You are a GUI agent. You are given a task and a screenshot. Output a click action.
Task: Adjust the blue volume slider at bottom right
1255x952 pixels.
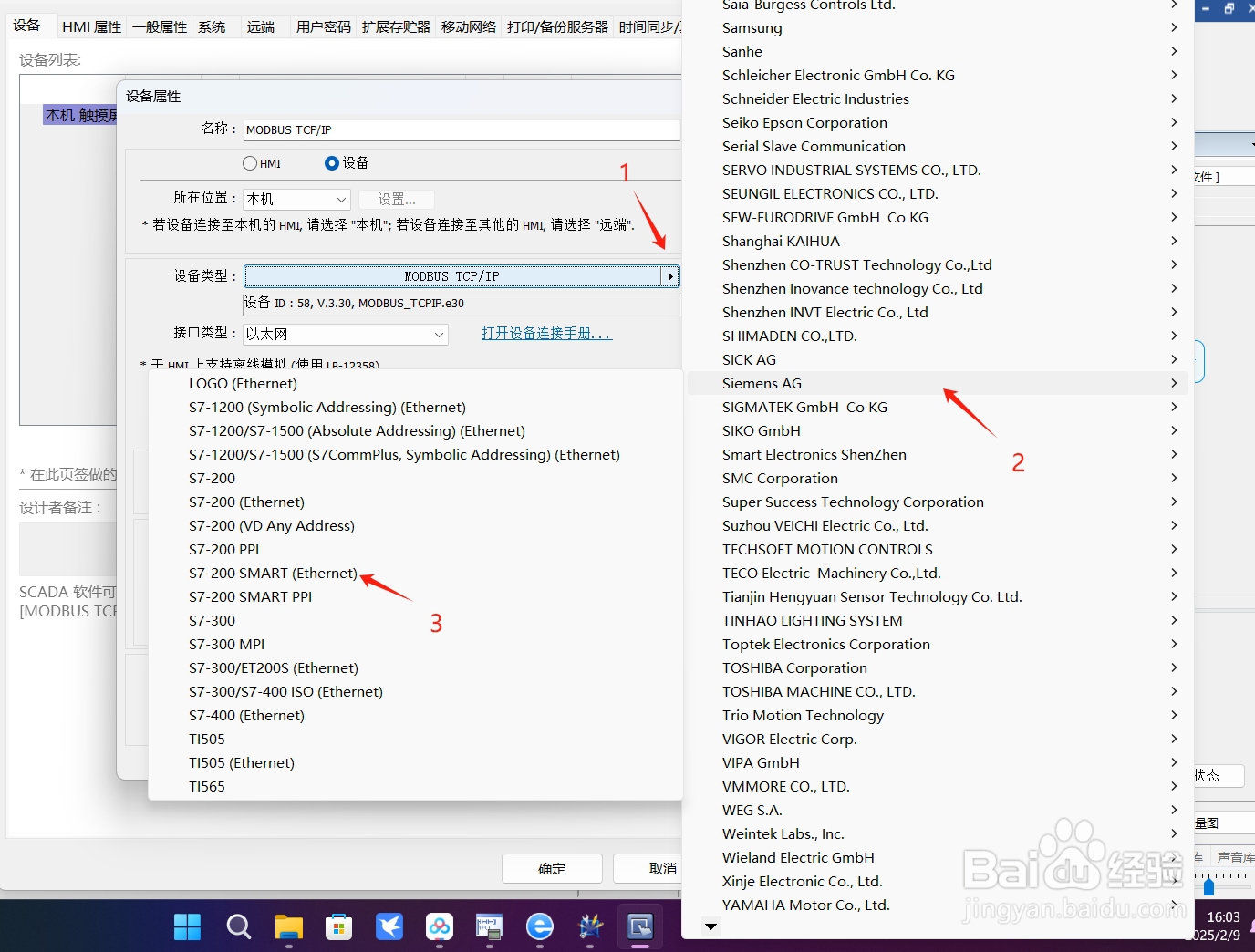1208,886
